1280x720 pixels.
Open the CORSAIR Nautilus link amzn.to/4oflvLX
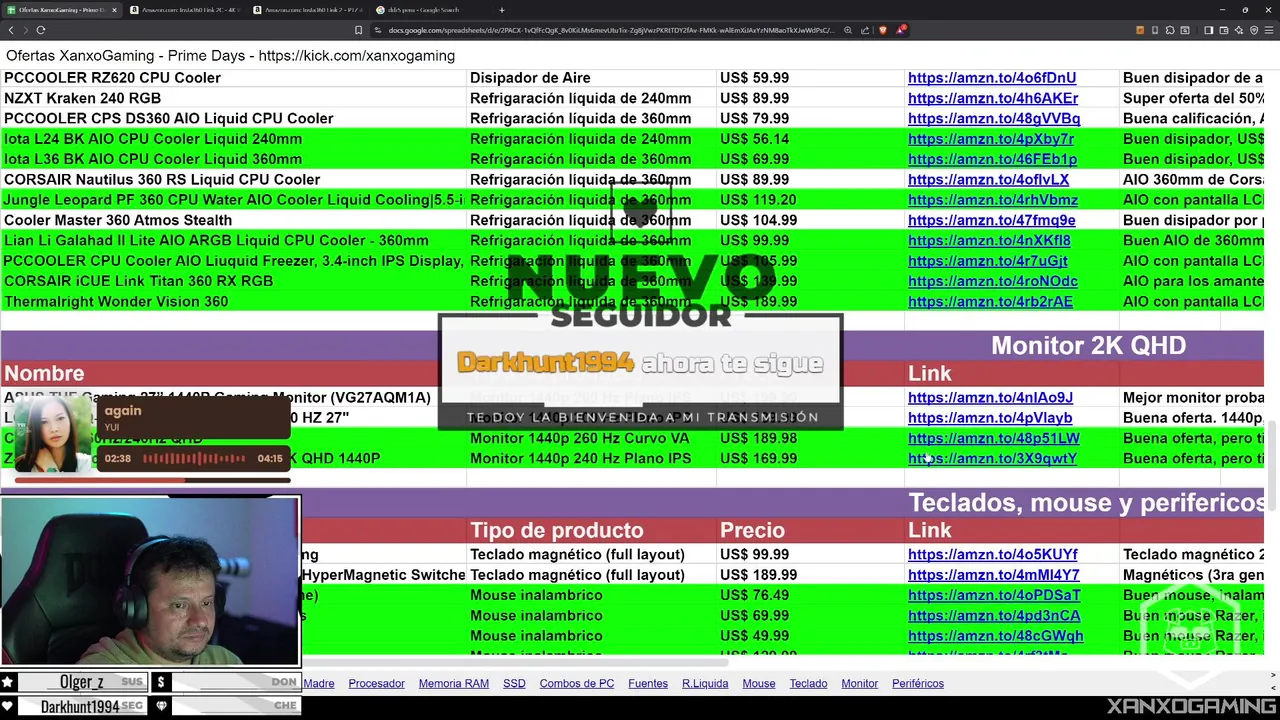tap(988, 180)
